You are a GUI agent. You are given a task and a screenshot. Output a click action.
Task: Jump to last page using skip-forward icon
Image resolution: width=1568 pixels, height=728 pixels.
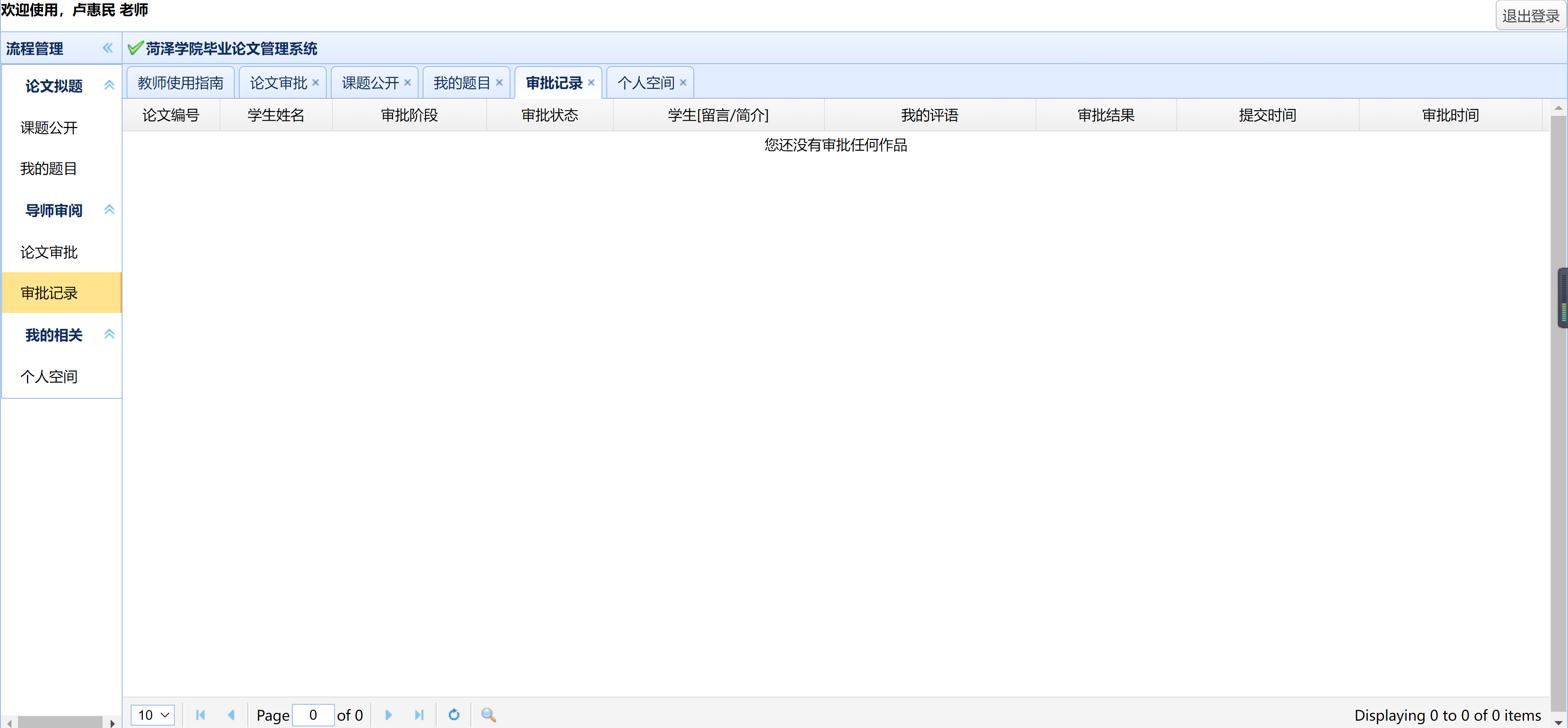click(x=420, y=715)
